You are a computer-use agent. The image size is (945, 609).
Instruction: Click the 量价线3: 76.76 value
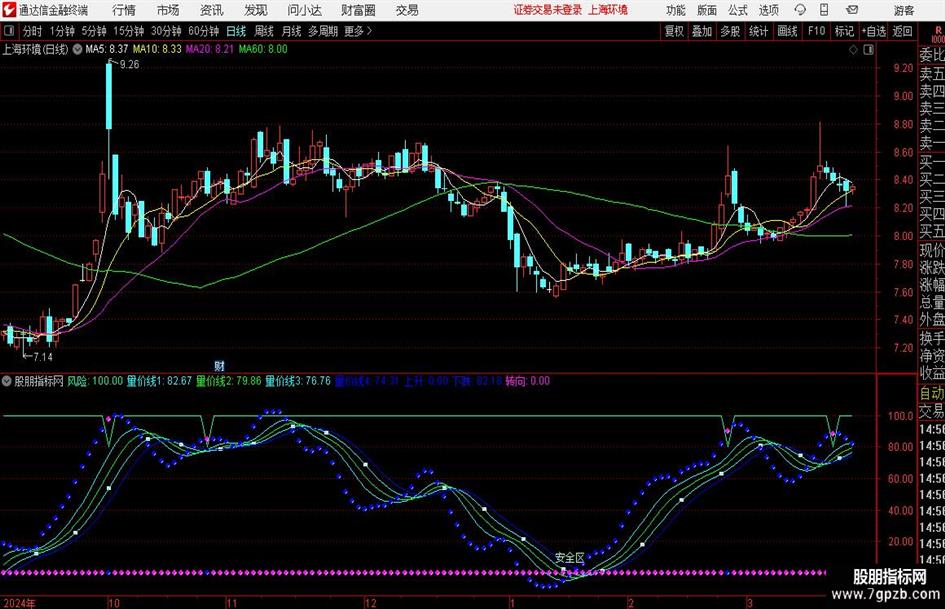(298, 381)
